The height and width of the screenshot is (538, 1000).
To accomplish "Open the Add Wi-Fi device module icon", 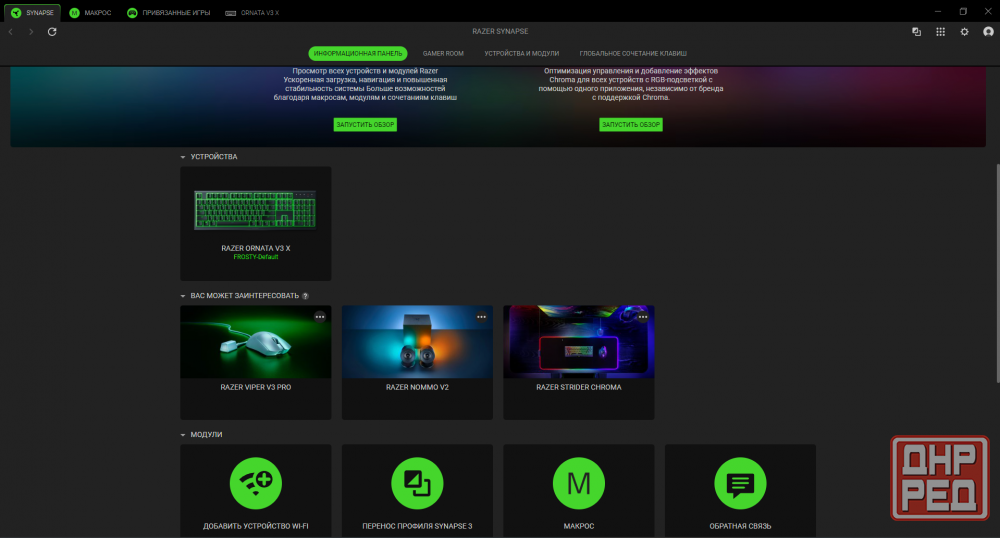I will (256, 484).
